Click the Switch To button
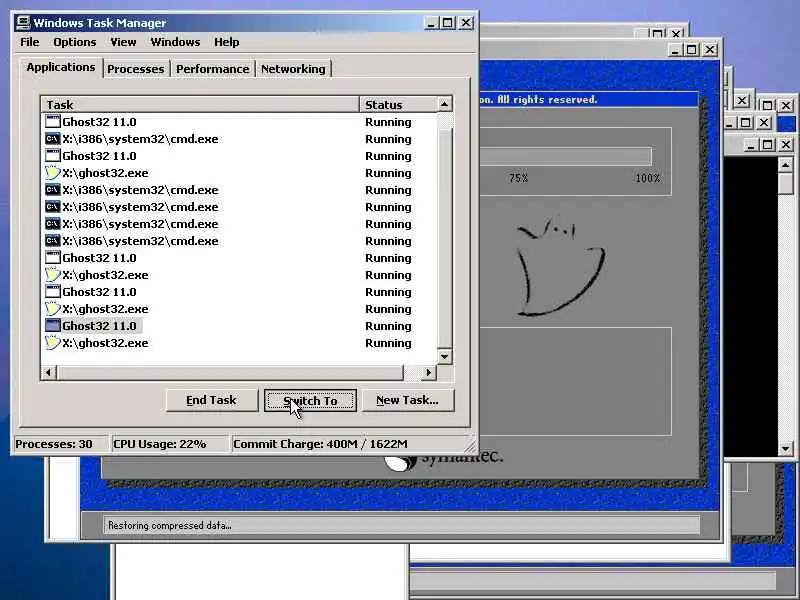Screen dimensions: 800x600 point(310,401)
